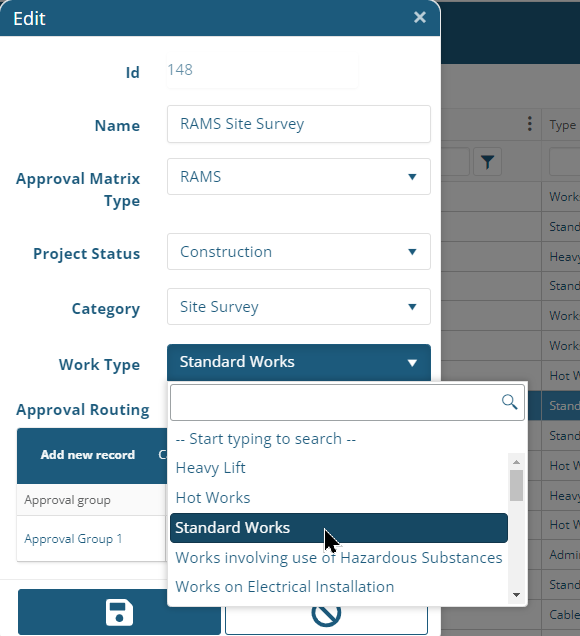Image resolution: width=580 pixels, height=636 pixels.
Task: Collapse the Work Type dropdown
Action: pyautogui.click(x=299, y=362)
